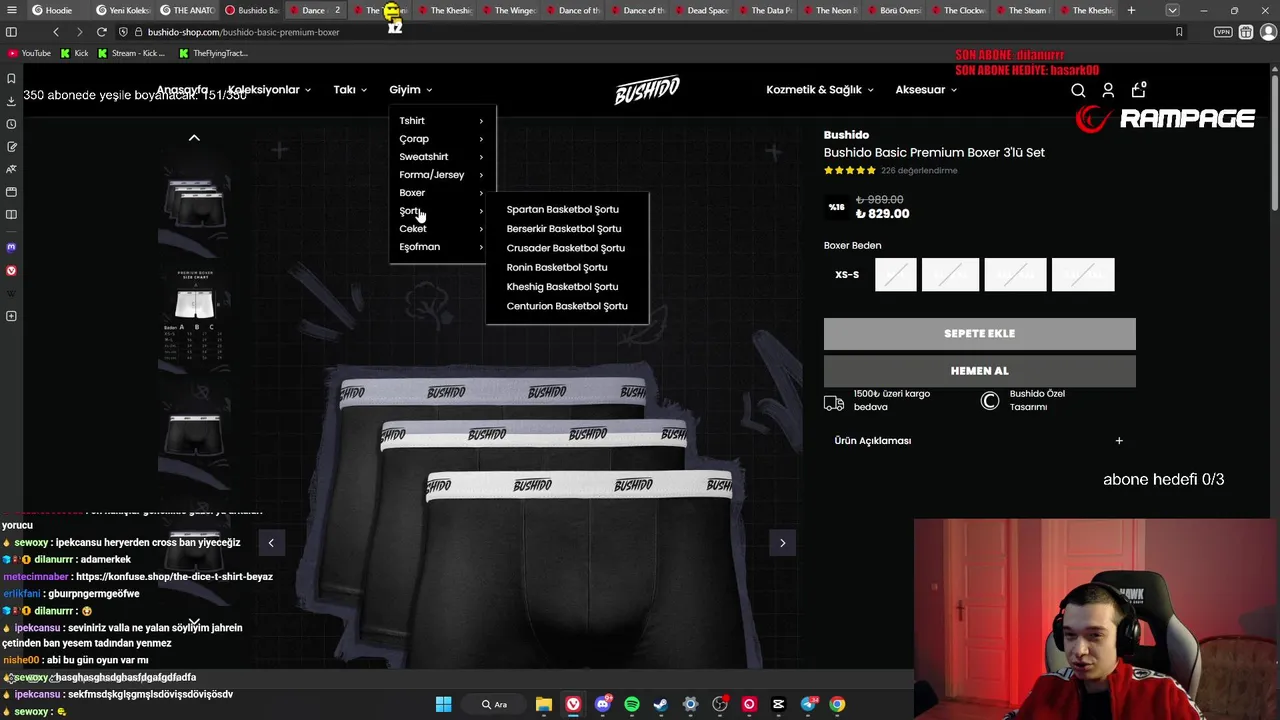
Task: Select the boxer size chart thumbnail
Action: pyautogui.click(x=194, y=315)
